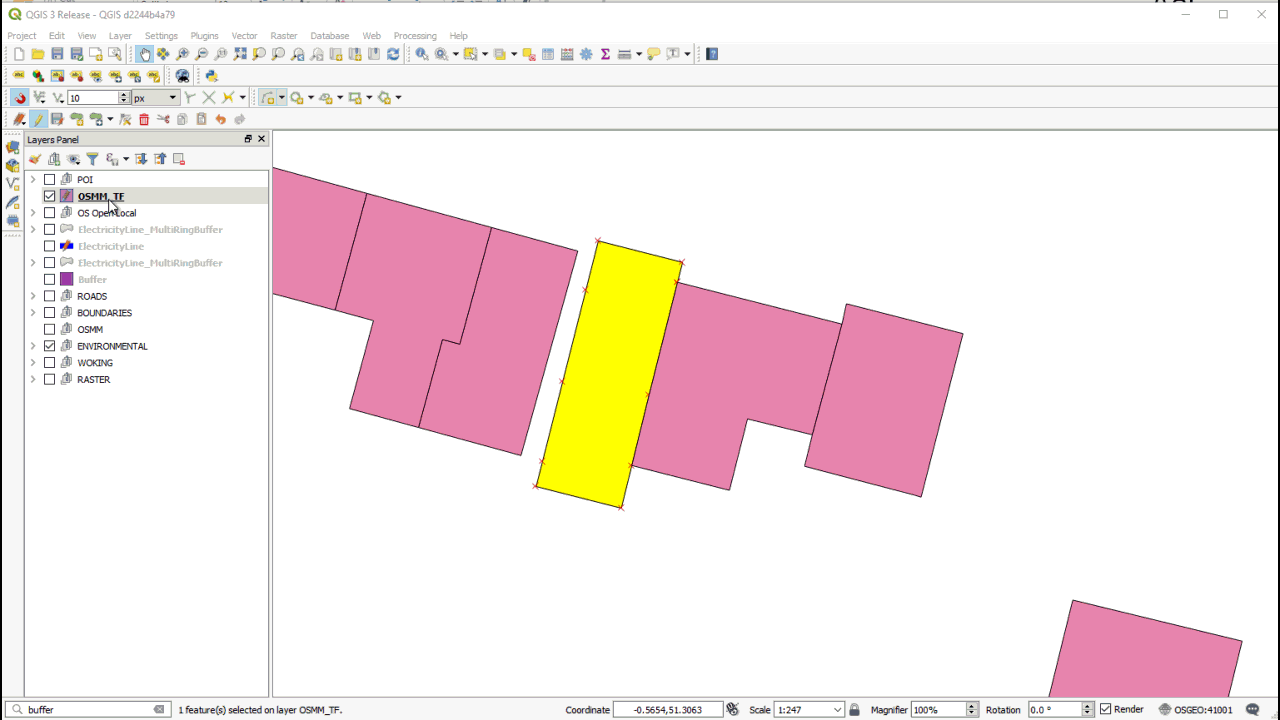This screenshot has height=720, width=1280.
Task: Click the purple Buffer layer color swatch
Action: pyautogui.click(x=66, y=280)
